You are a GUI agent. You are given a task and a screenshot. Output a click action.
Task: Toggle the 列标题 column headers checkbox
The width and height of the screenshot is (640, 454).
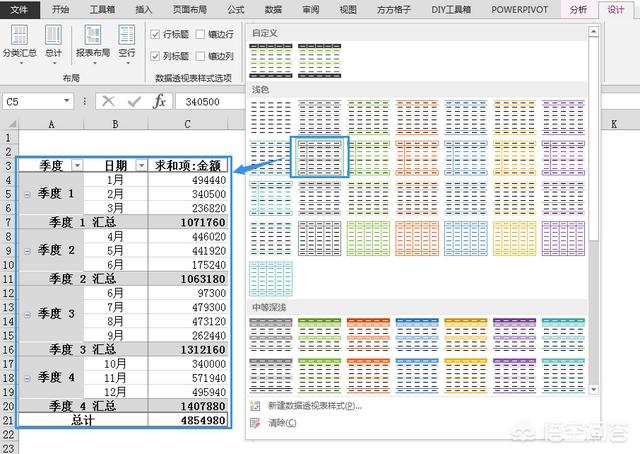coord(155,57)
